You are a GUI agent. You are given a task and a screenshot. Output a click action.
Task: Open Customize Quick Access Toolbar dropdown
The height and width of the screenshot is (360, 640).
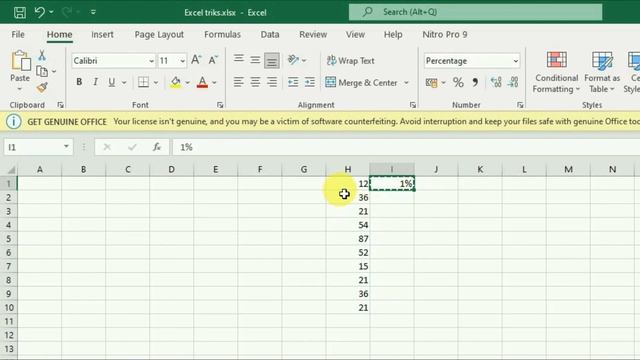pyautogui.click(x=93, y=12)
